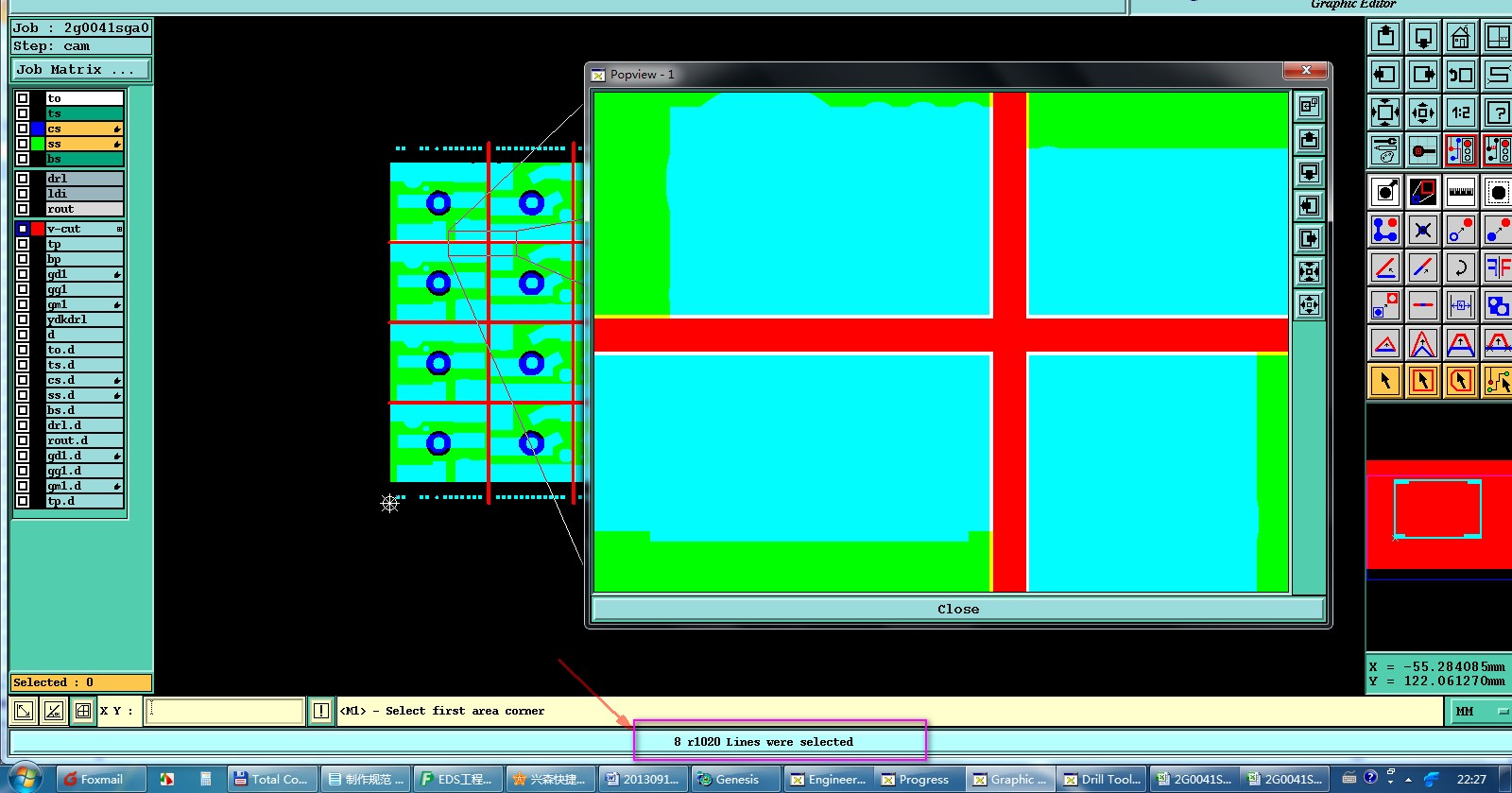Switch to Progress taskbar window
The height and width of the screenshot is (793, 1512).
[x=919, y=780]
